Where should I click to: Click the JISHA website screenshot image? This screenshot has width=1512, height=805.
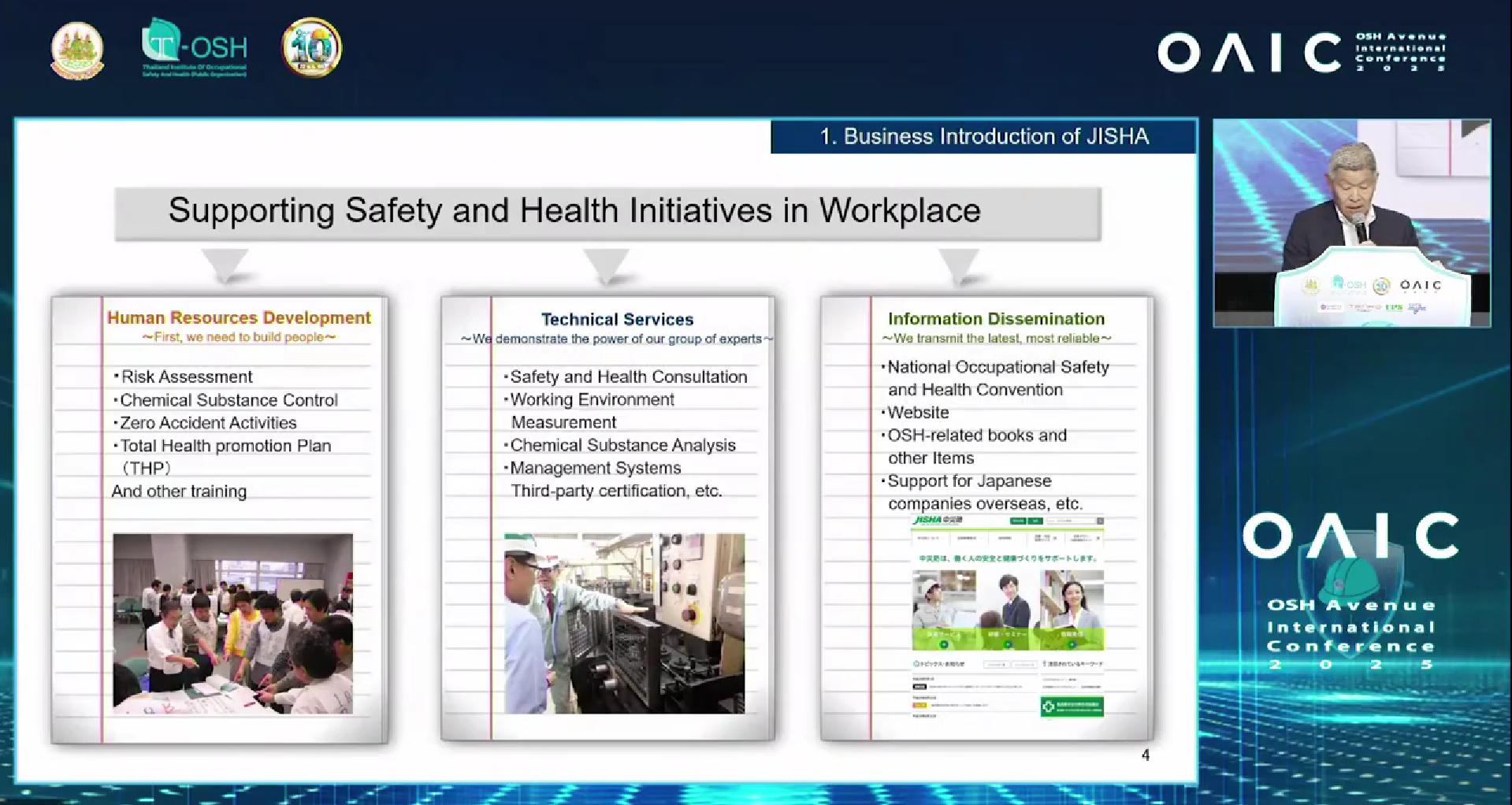[x=1008, y=617]
